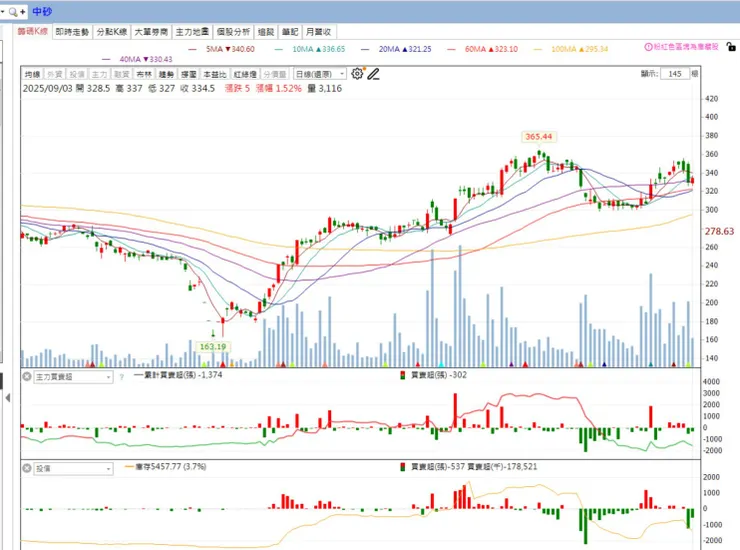Viewport: 740px width, 550px height.
Task: Click the 中砂 stock name title
Action: click(x=42, y=11)
